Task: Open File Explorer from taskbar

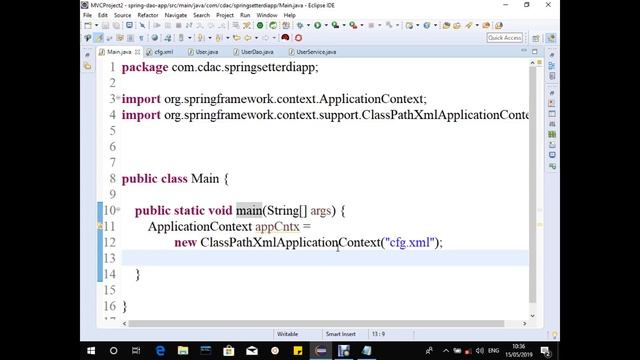Action: (x=183, y=351)
